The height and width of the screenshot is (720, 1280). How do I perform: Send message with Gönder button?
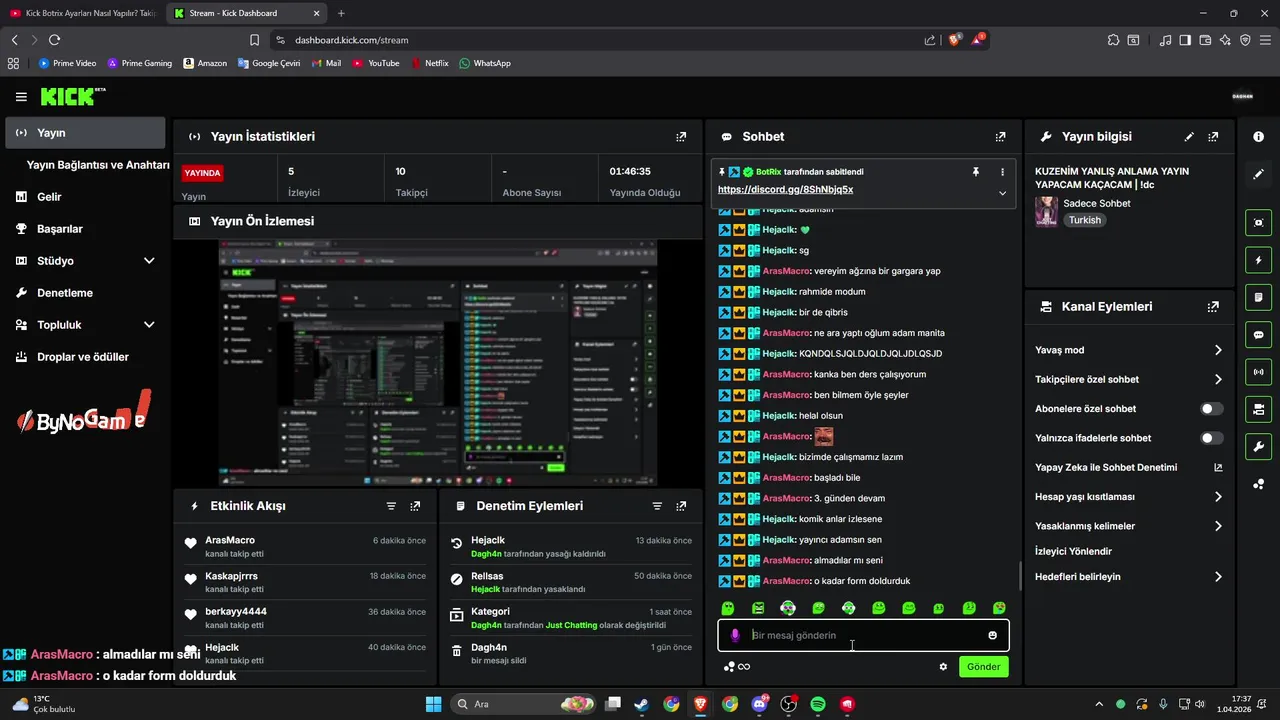tap(983, 667)
